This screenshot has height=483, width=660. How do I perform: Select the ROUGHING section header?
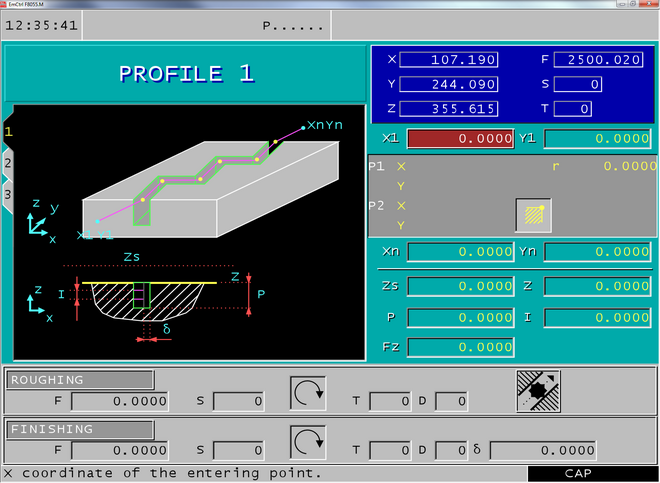coord(80,380)
